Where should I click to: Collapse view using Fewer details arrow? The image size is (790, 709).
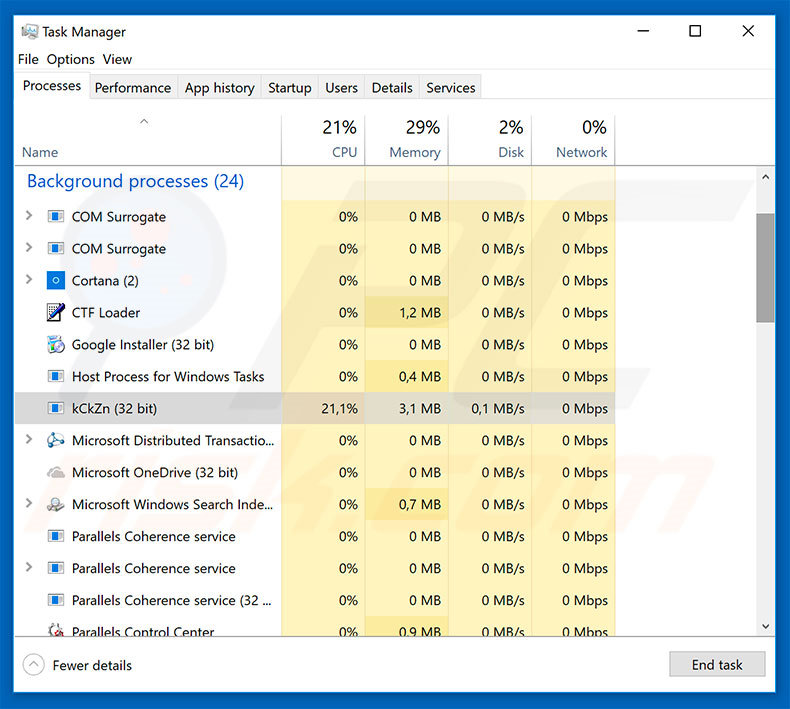pos(33,665)
